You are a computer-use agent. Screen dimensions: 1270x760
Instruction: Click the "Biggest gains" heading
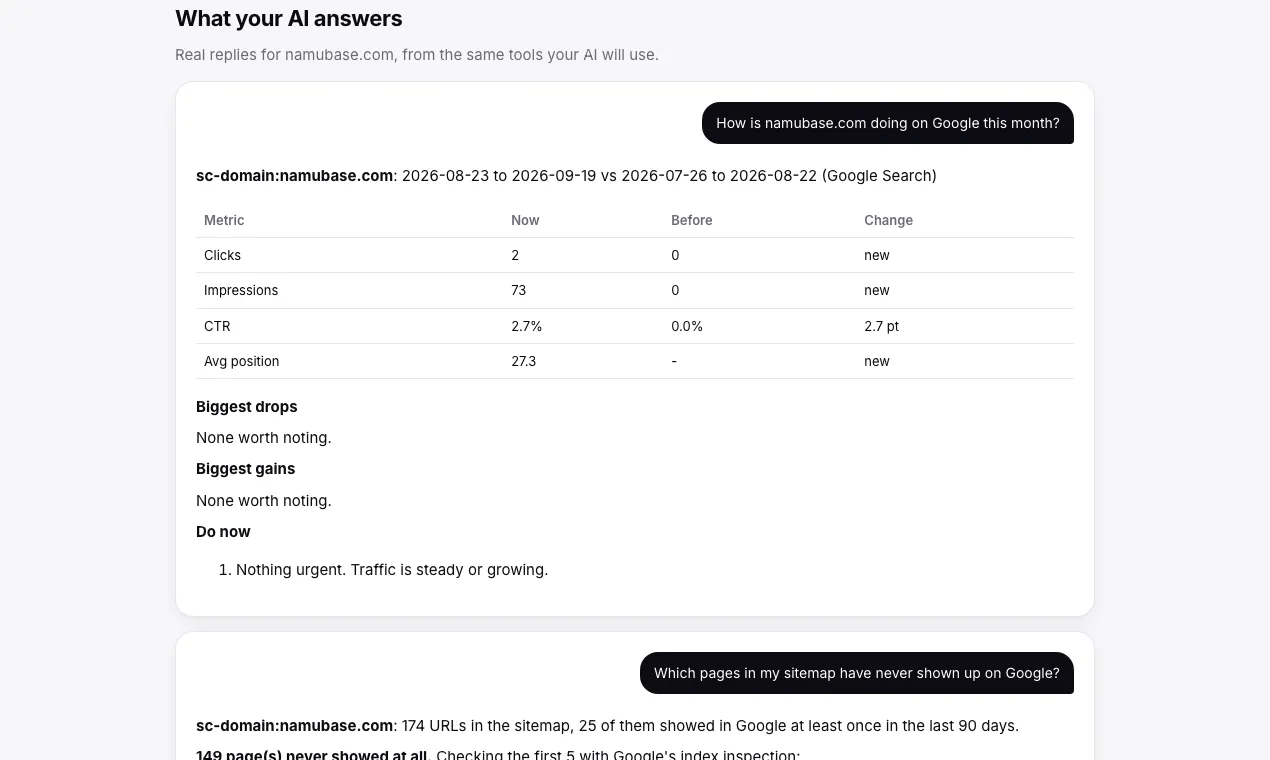click(x=245, y=468)
